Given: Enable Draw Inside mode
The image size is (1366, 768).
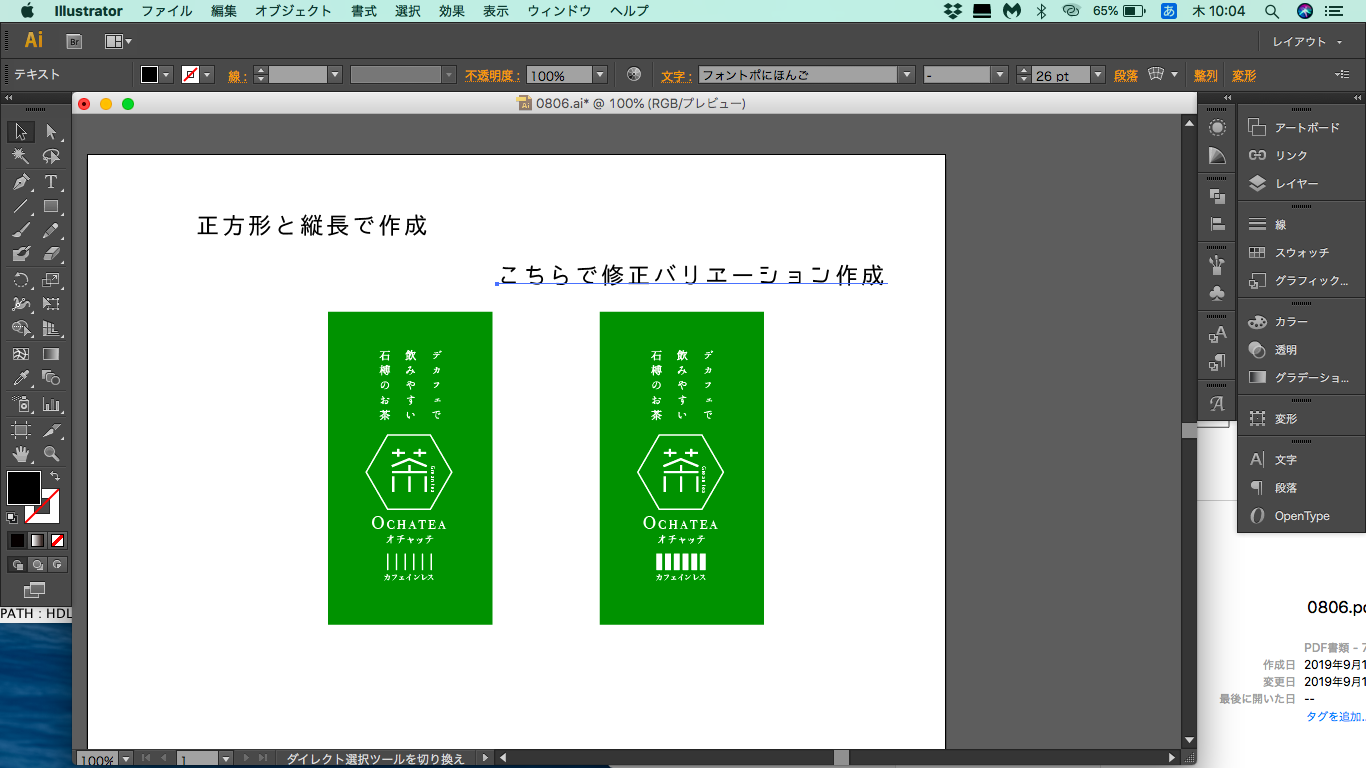Looking at the screenshot, I should click(x=57, y=565).
